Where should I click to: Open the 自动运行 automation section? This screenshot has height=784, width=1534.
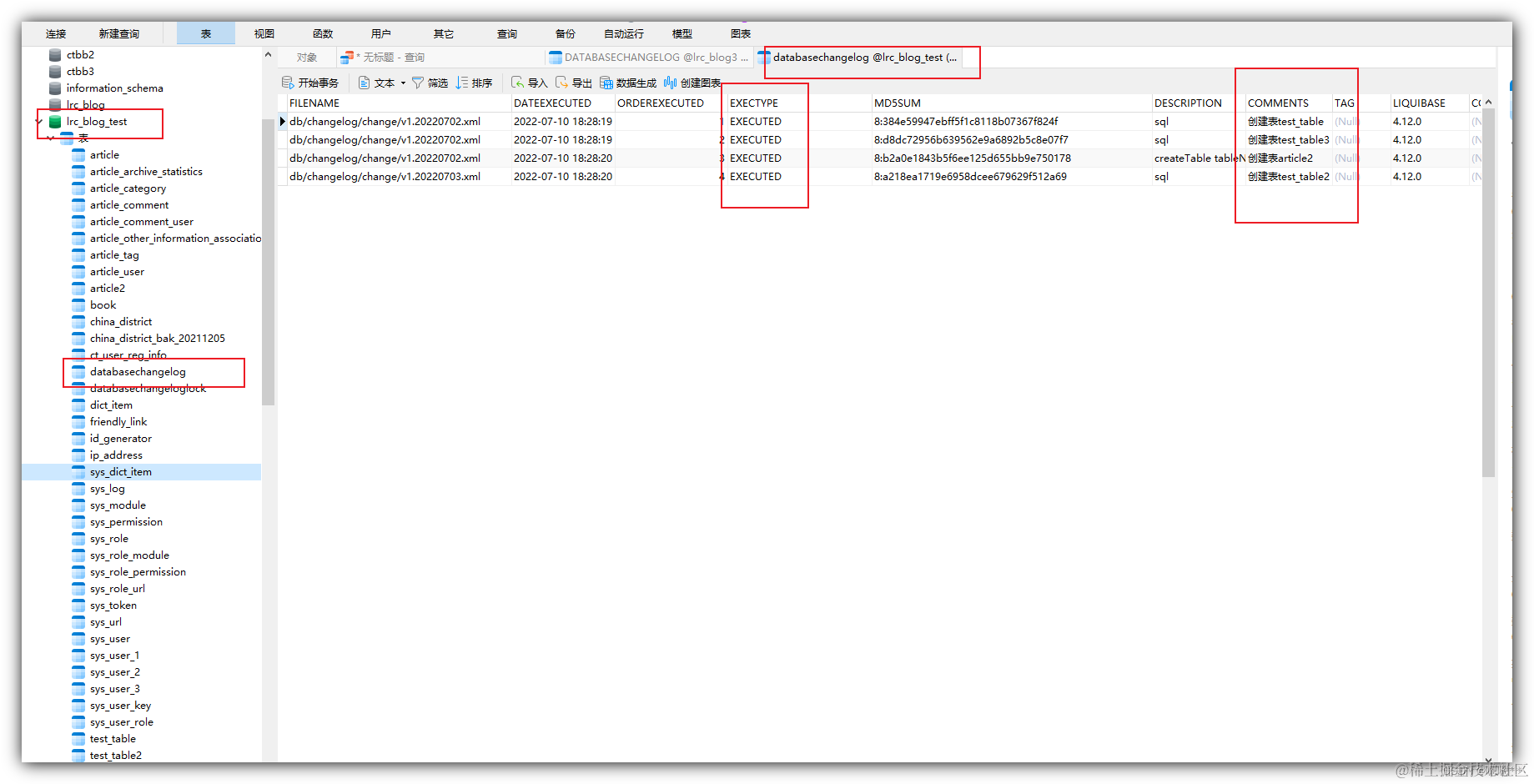[x=624, y=34]
